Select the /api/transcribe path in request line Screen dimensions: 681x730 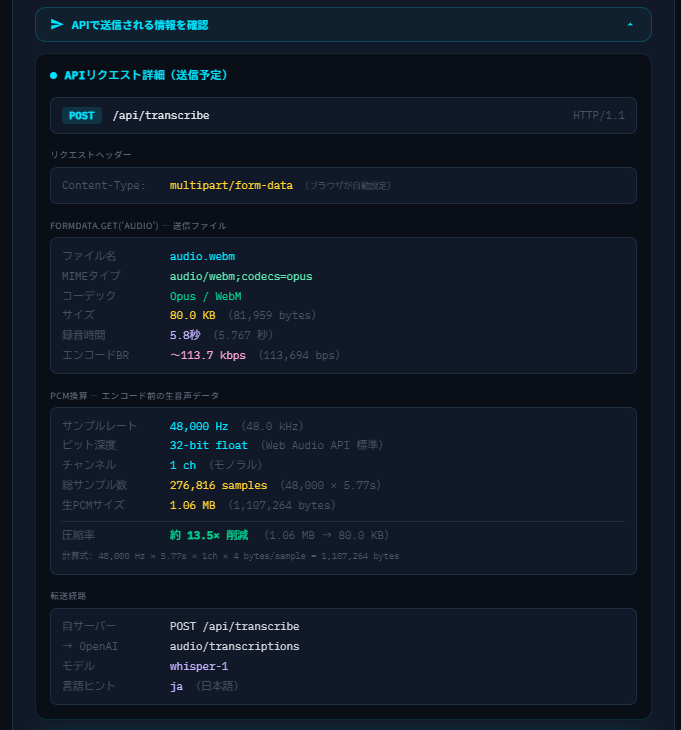point(161,116)
